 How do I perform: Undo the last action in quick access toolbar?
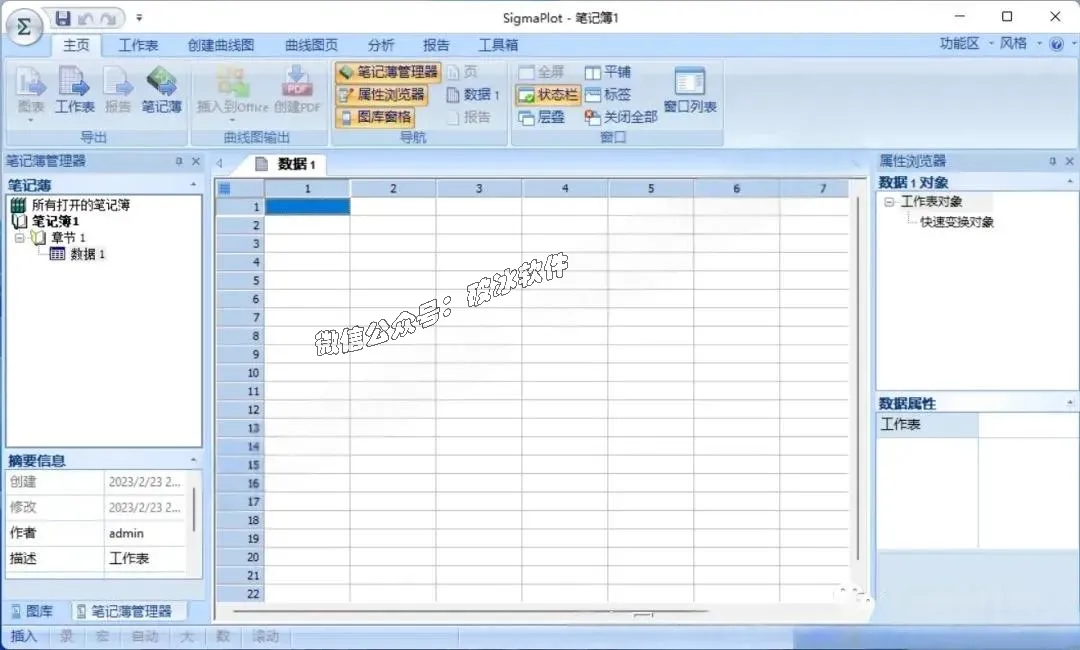click(85, 19)
